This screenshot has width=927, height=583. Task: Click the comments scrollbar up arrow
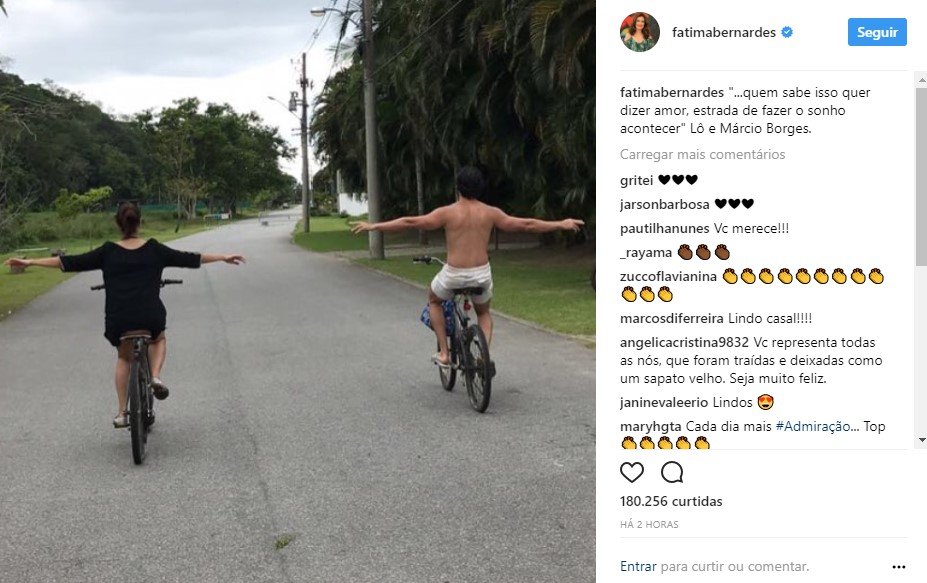pos(922,79)
